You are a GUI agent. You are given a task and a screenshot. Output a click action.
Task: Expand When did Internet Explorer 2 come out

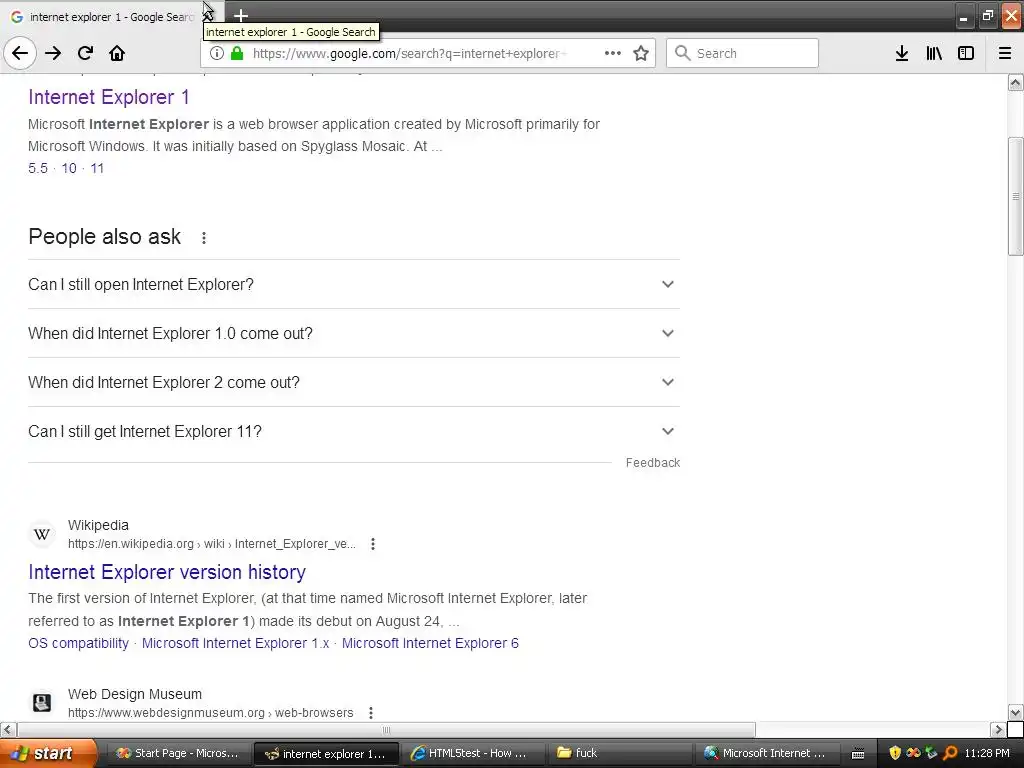354,382
